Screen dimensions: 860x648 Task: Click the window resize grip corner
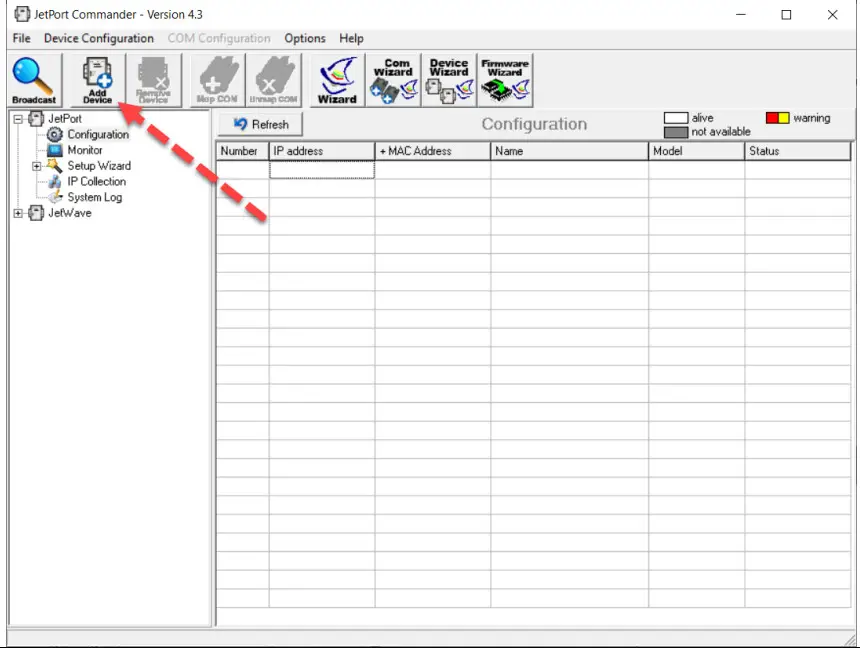850,640
